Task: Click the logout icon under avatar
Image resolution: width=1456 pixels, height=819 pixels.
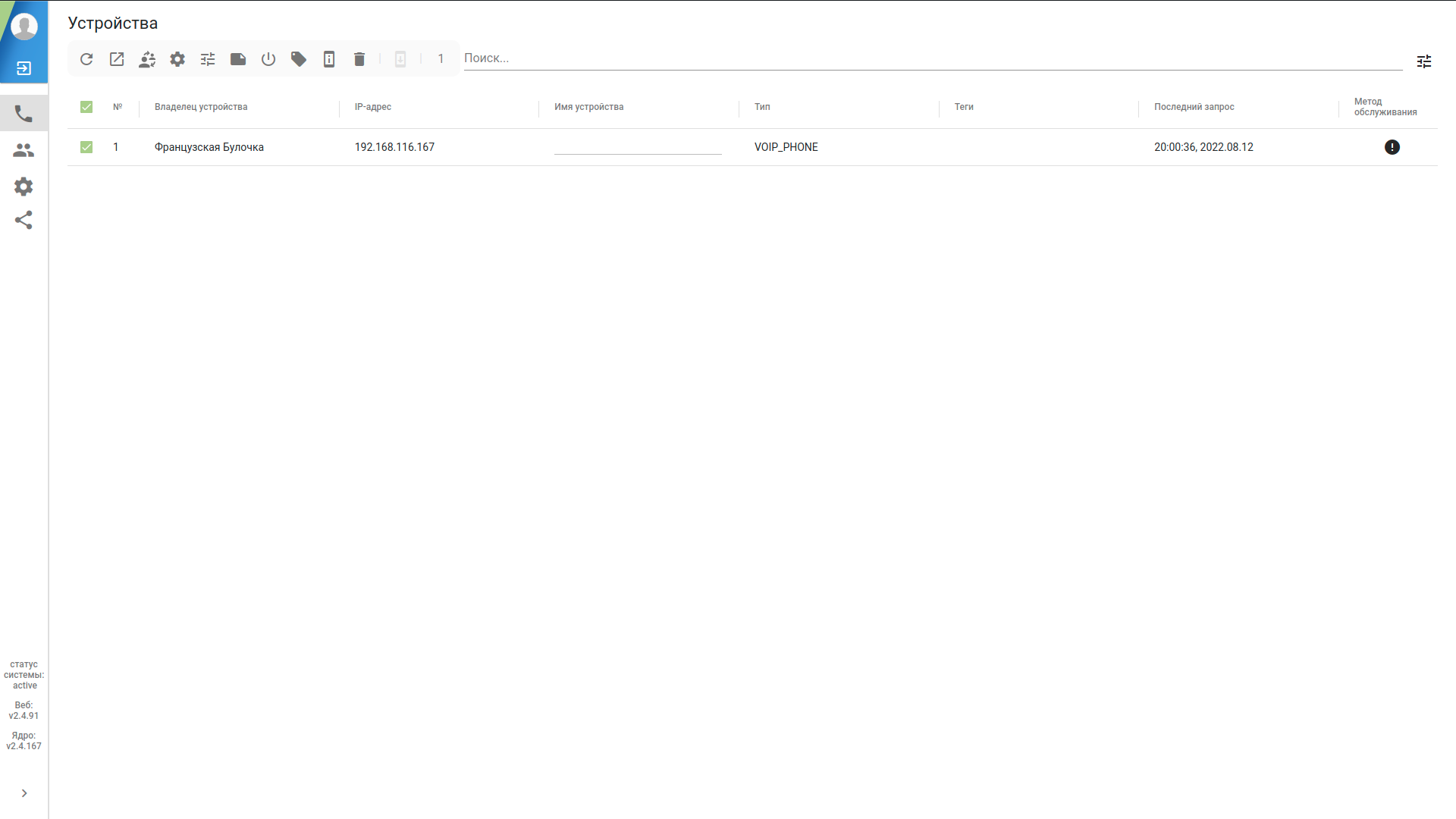Action: point(24,68)
